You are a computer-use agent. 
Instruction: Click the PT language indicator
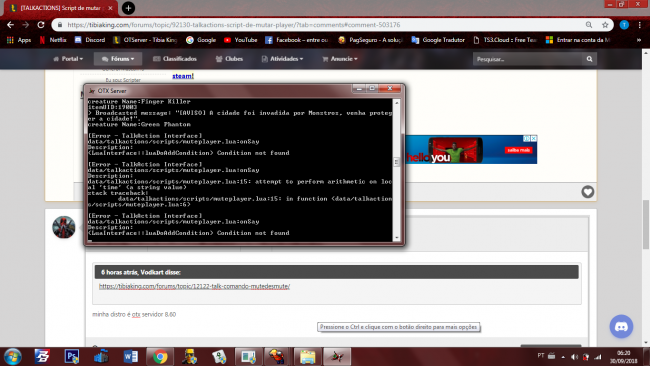point(541,356)
